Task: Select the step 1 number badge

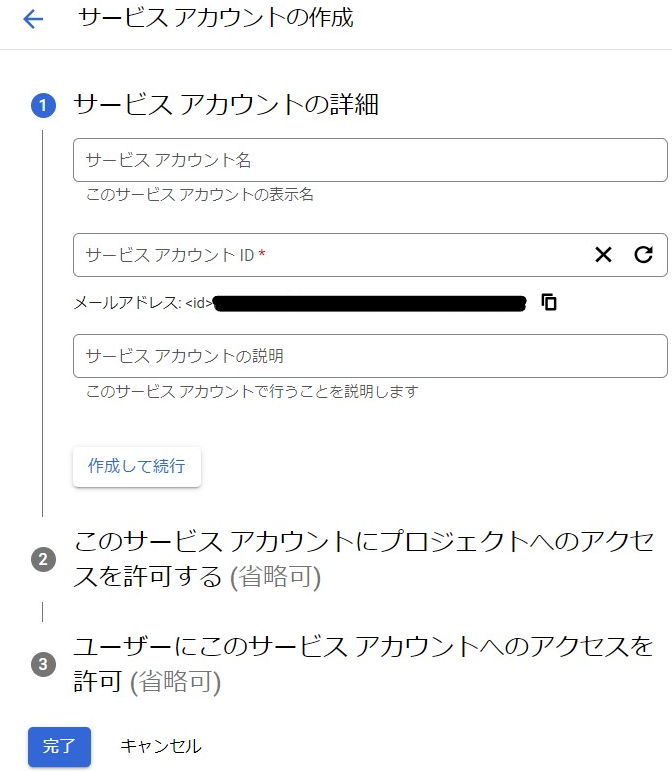Action: pos(43,105)
